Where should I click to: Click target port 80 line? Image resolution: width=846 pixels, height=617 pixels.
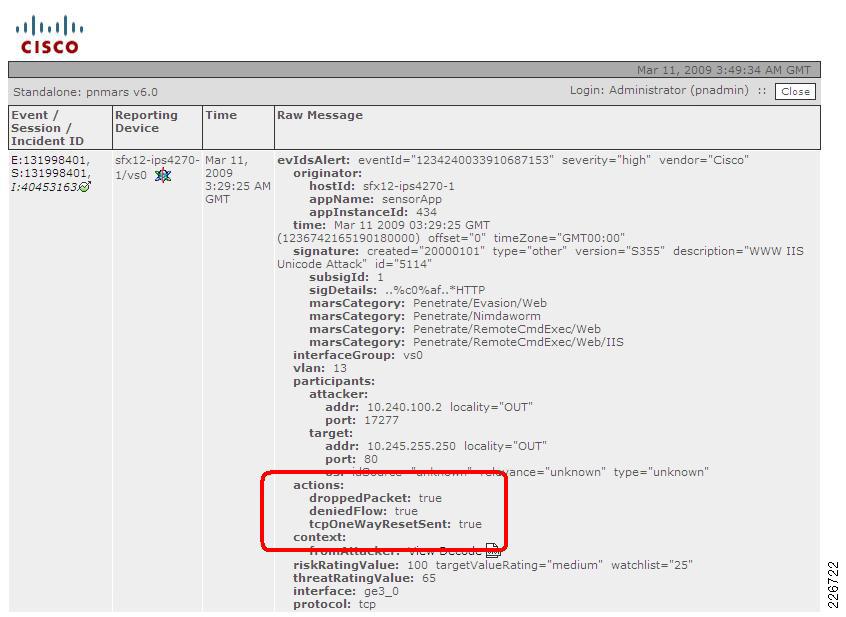[x=351, y=459]
